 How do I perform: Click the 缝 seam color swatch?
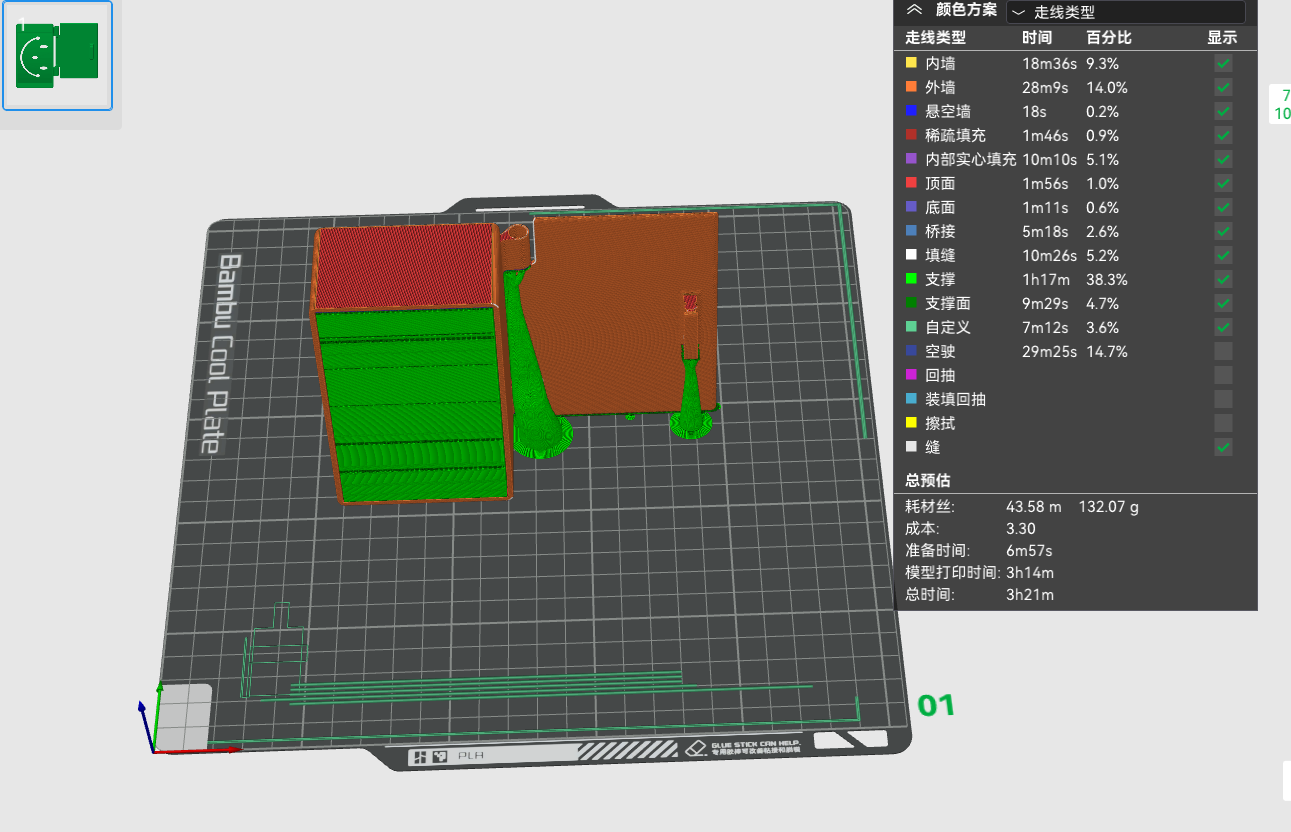click(x=911, y=446)
